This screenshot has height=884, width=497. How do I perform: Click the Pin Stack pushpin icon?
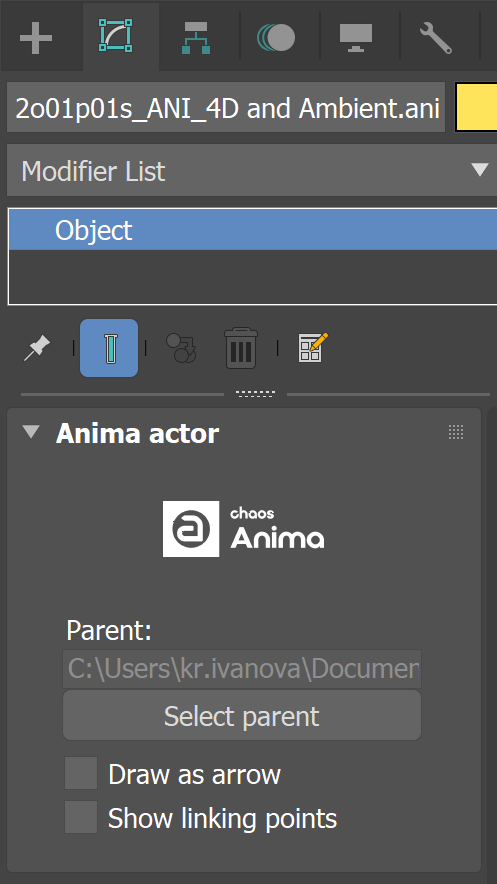[37, 348]
